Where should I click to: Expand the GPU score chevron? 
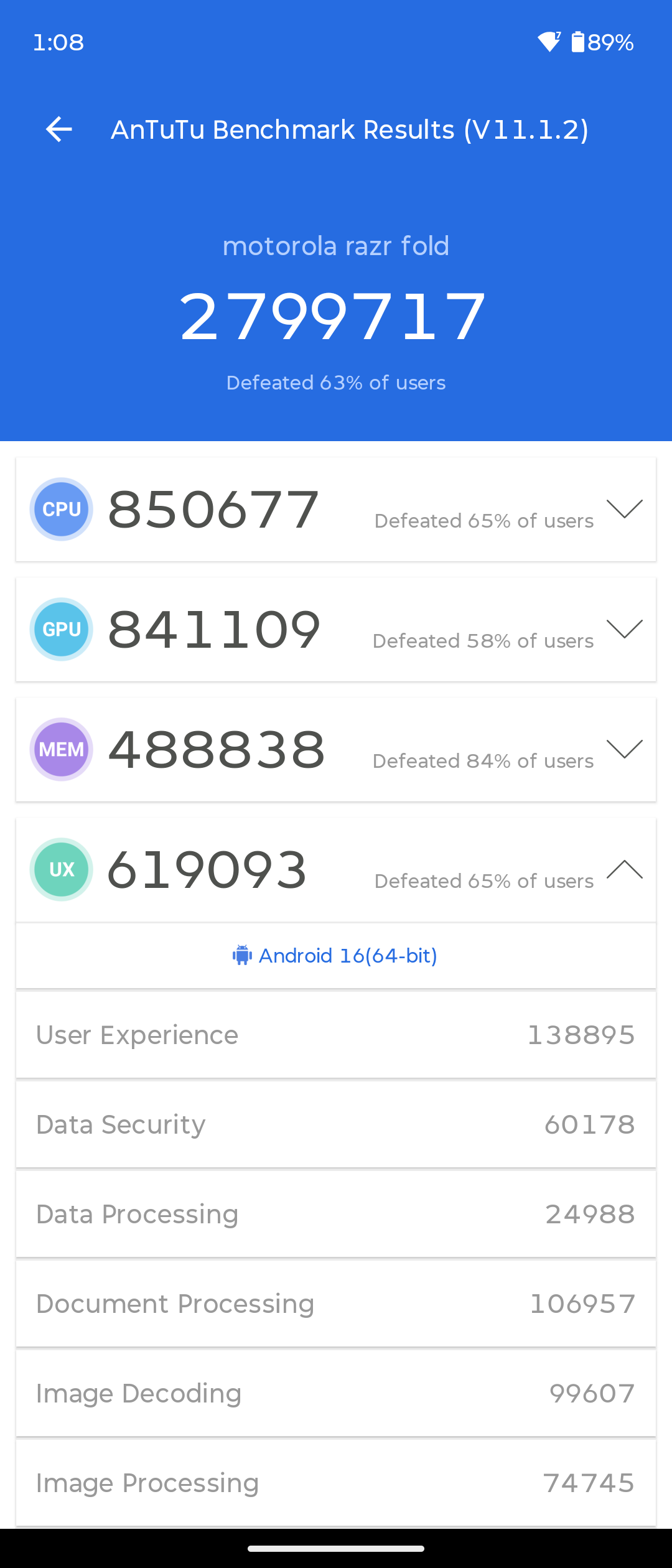pyautogui.click(x=625, y=629)
